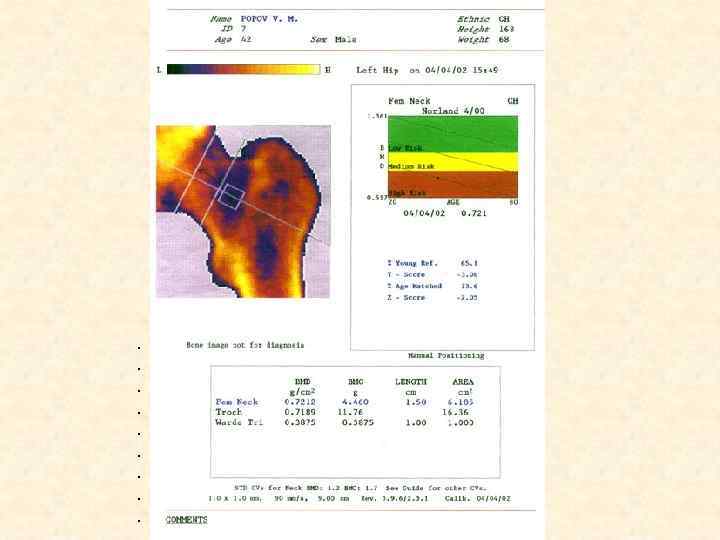Image resolution: width=720 pixels, height=540 pixels.
Task: Select the Fem Neck table row label
Action: click(x=237, y=402)
